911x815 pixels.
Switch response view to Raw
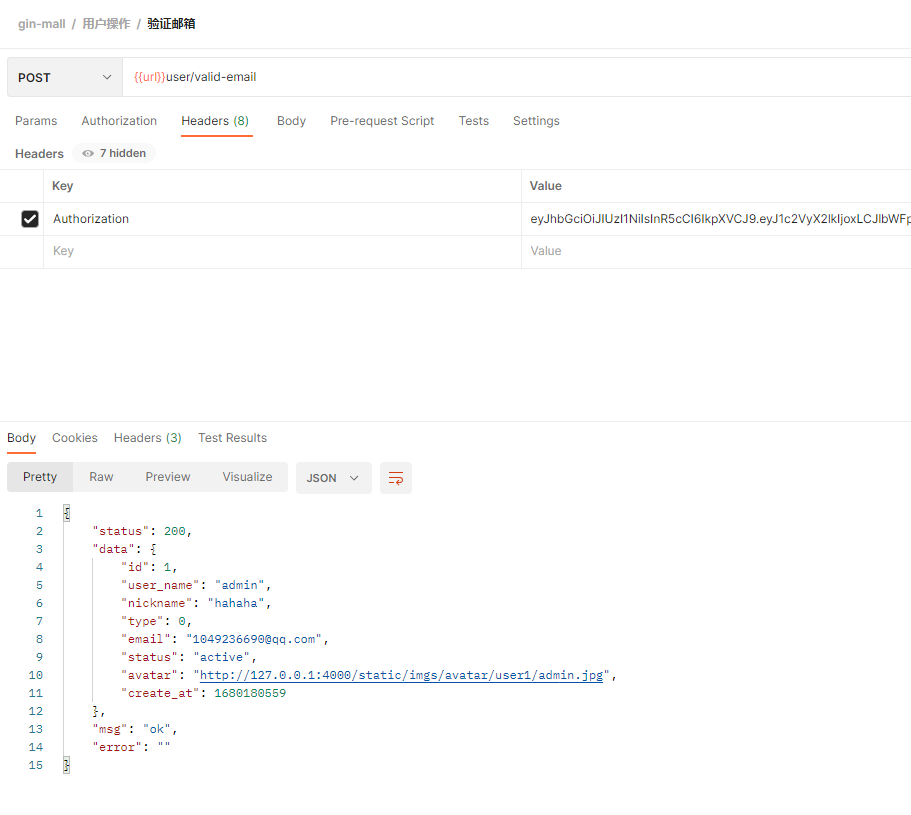tap(101, 477)
